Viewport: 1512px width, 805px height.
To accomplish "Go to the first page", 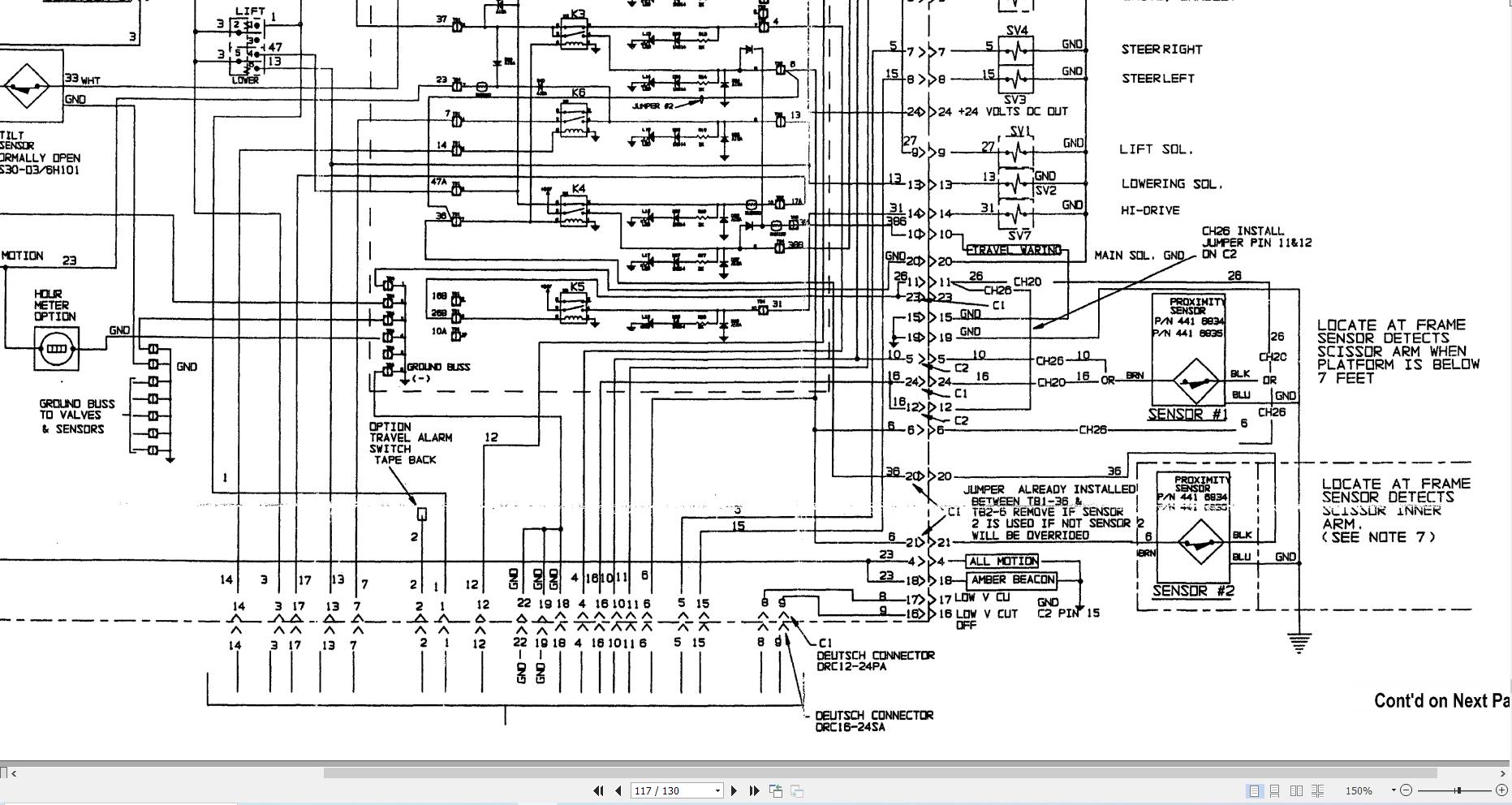I will tap(598, 790).
